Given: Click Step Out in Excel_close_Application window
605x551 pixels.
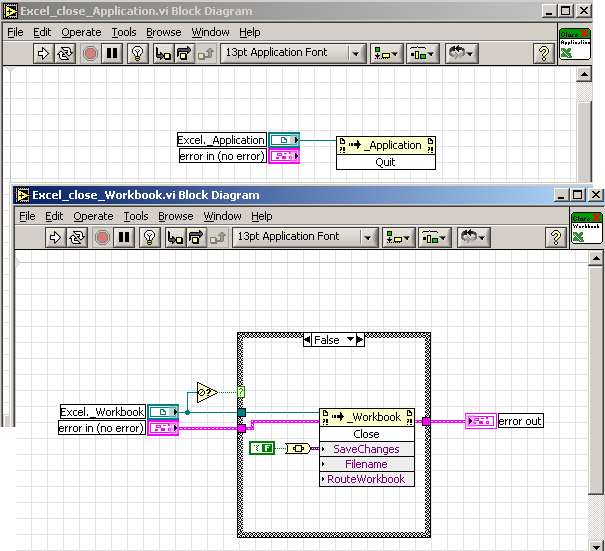Looking at the screenshot, I should [x=206, y=53].
